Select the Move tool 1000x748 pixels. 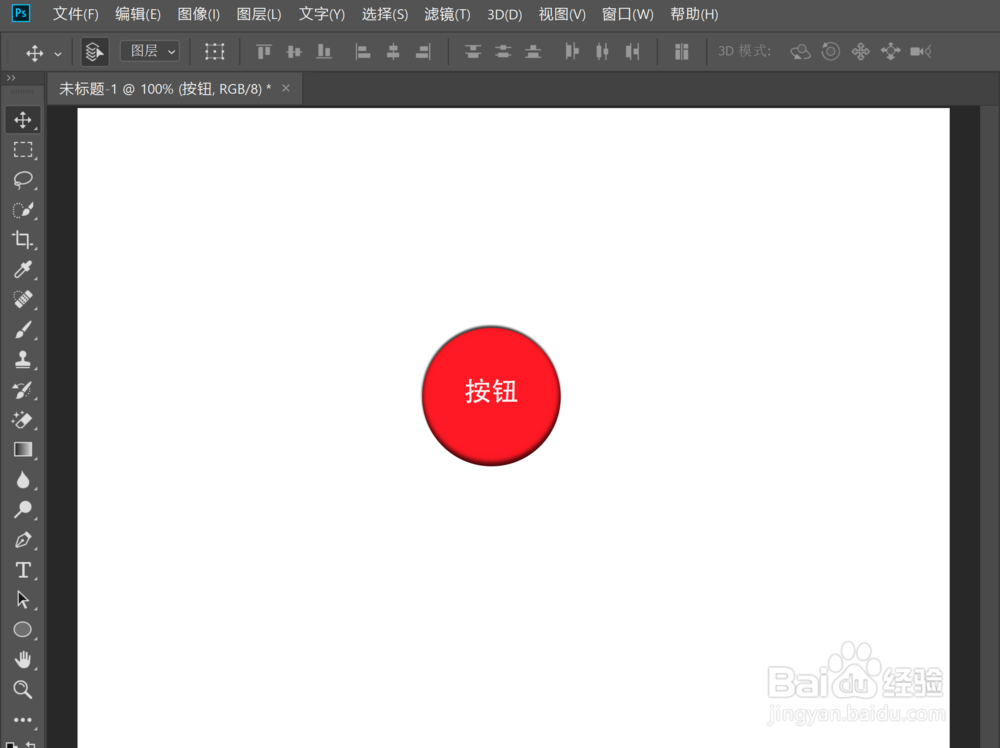point(23,119)
